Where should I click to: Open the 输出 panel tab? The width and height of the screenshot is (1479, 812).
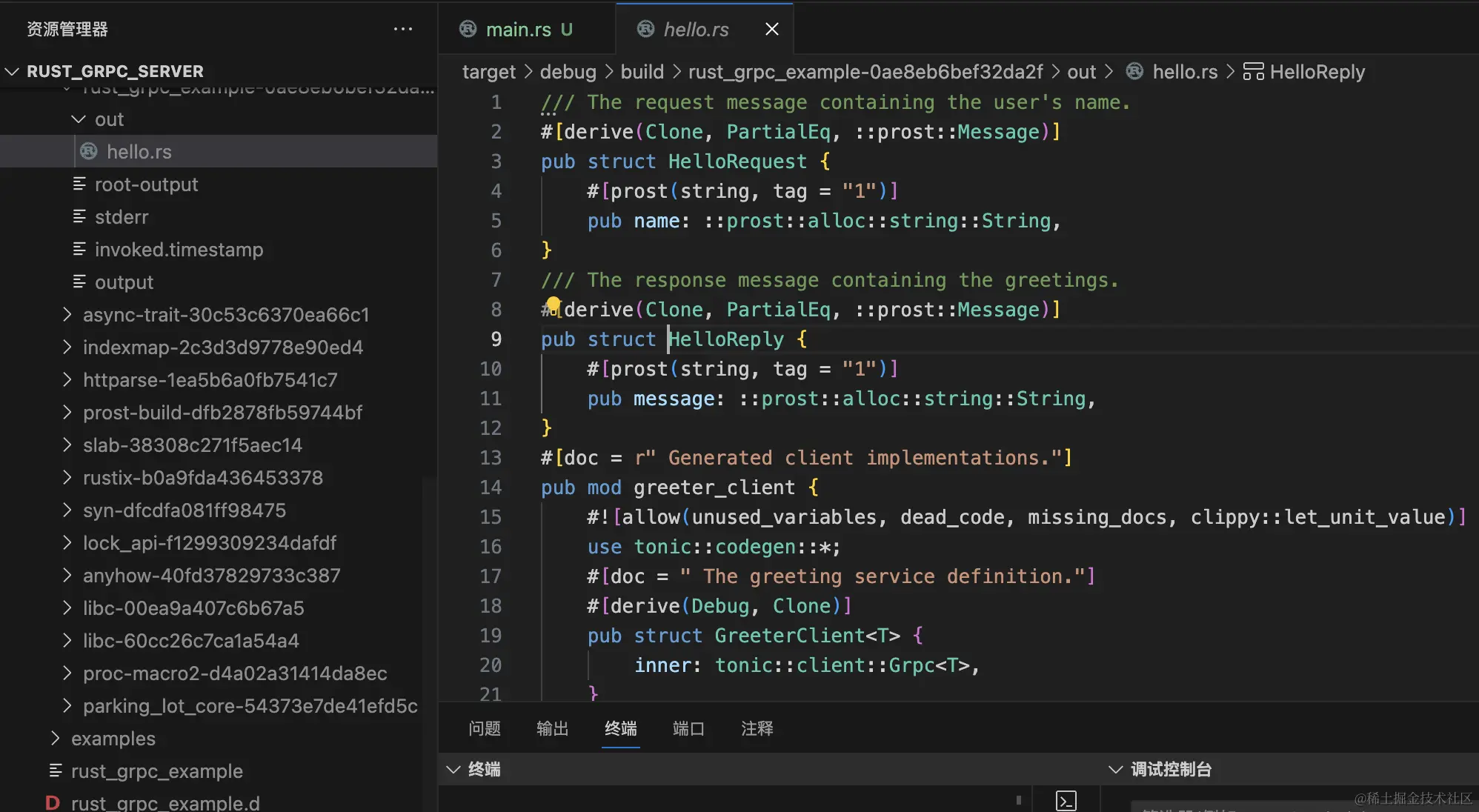point(552,728)
